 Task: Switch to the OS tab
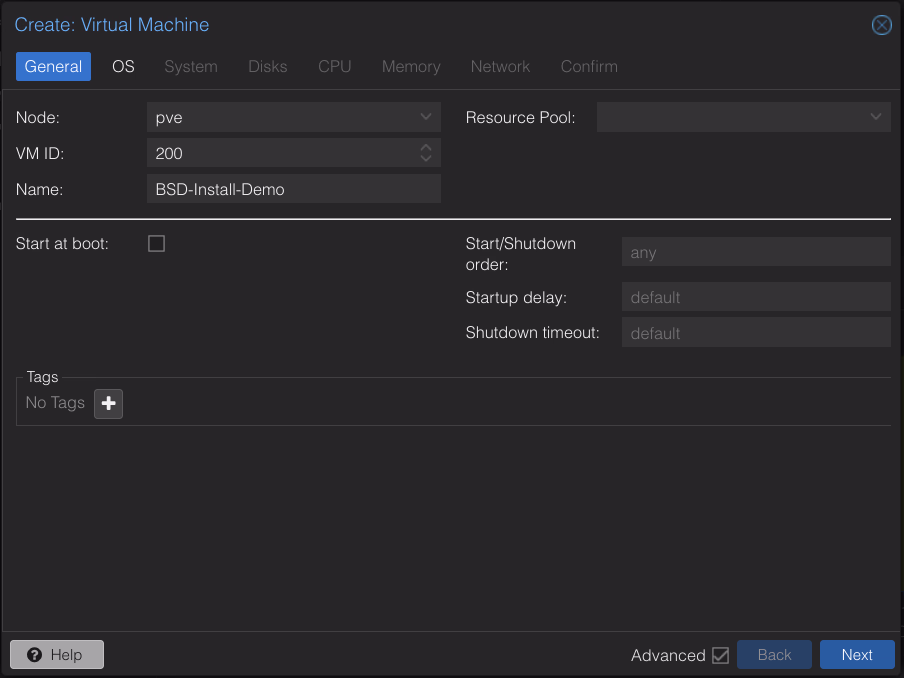123,66
